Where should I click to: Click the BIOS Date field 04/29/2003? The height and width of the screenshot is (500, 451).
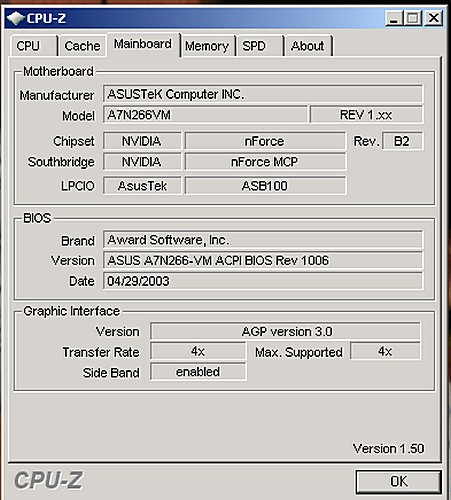point(263,281)
